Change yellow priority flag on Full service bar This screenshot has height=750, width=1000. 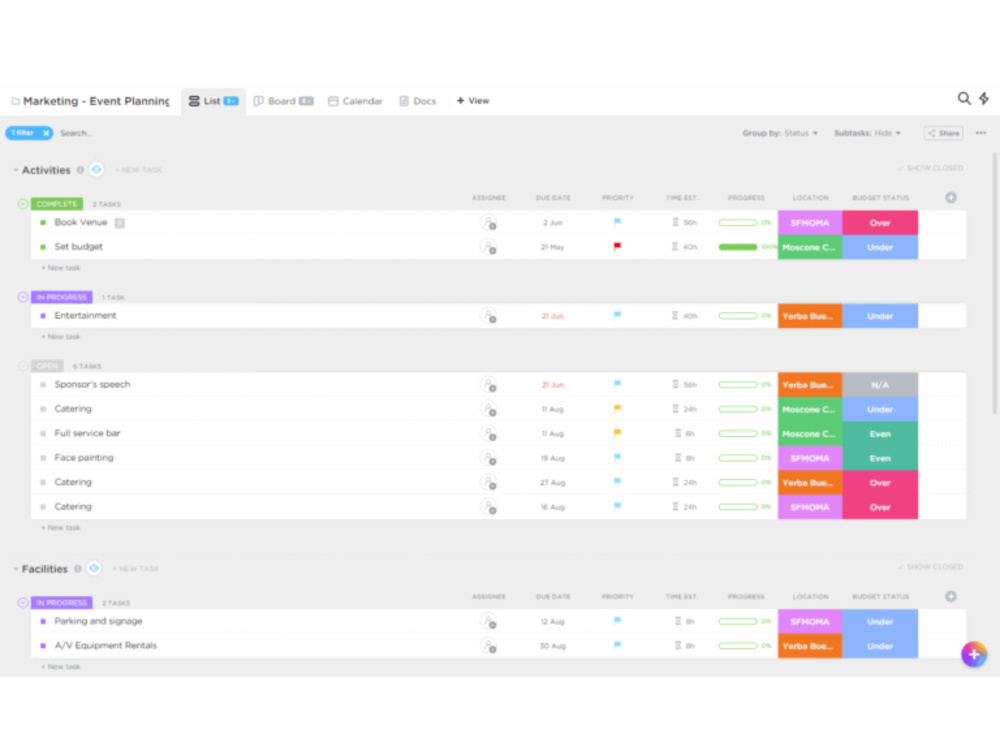point(617,433)
